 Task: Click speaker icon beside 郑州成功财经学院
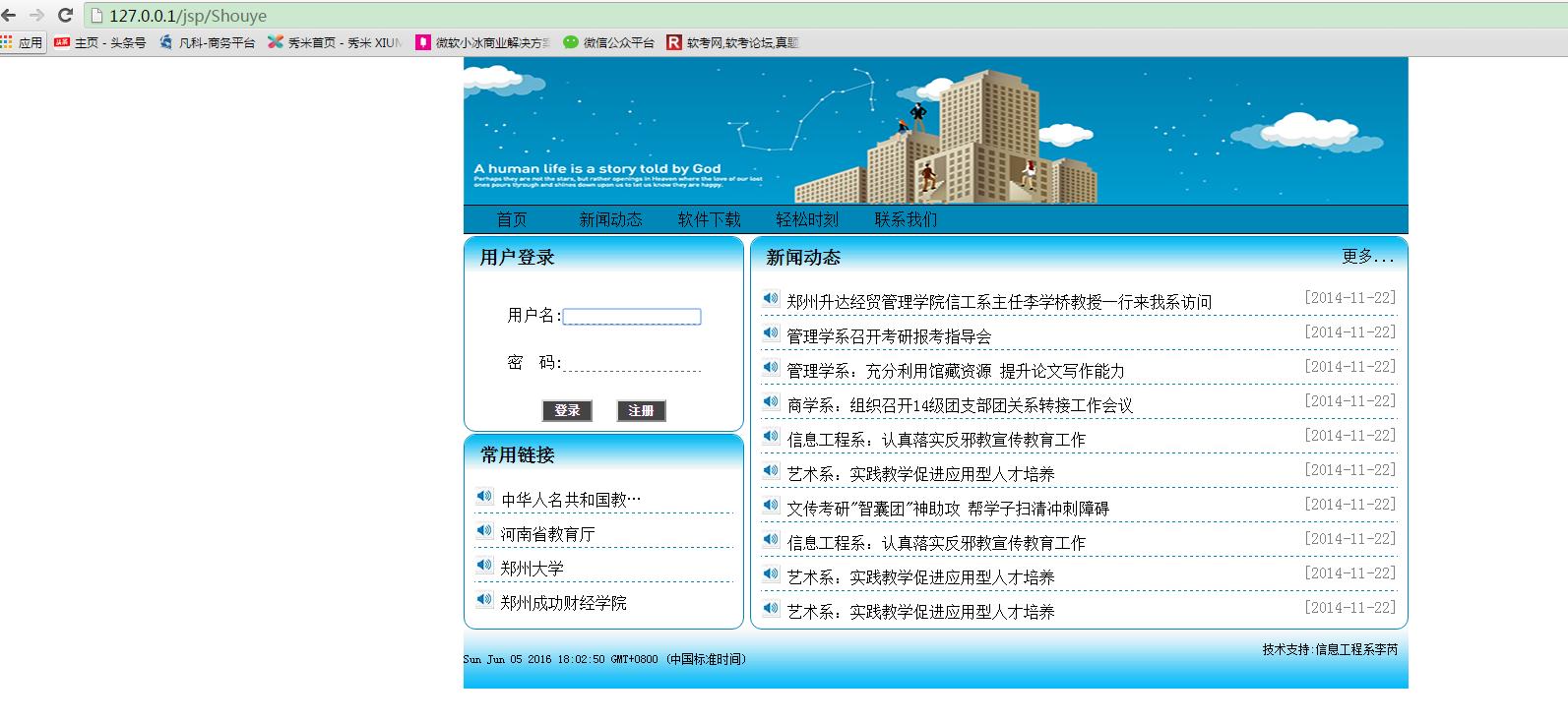tap(484, 599)
